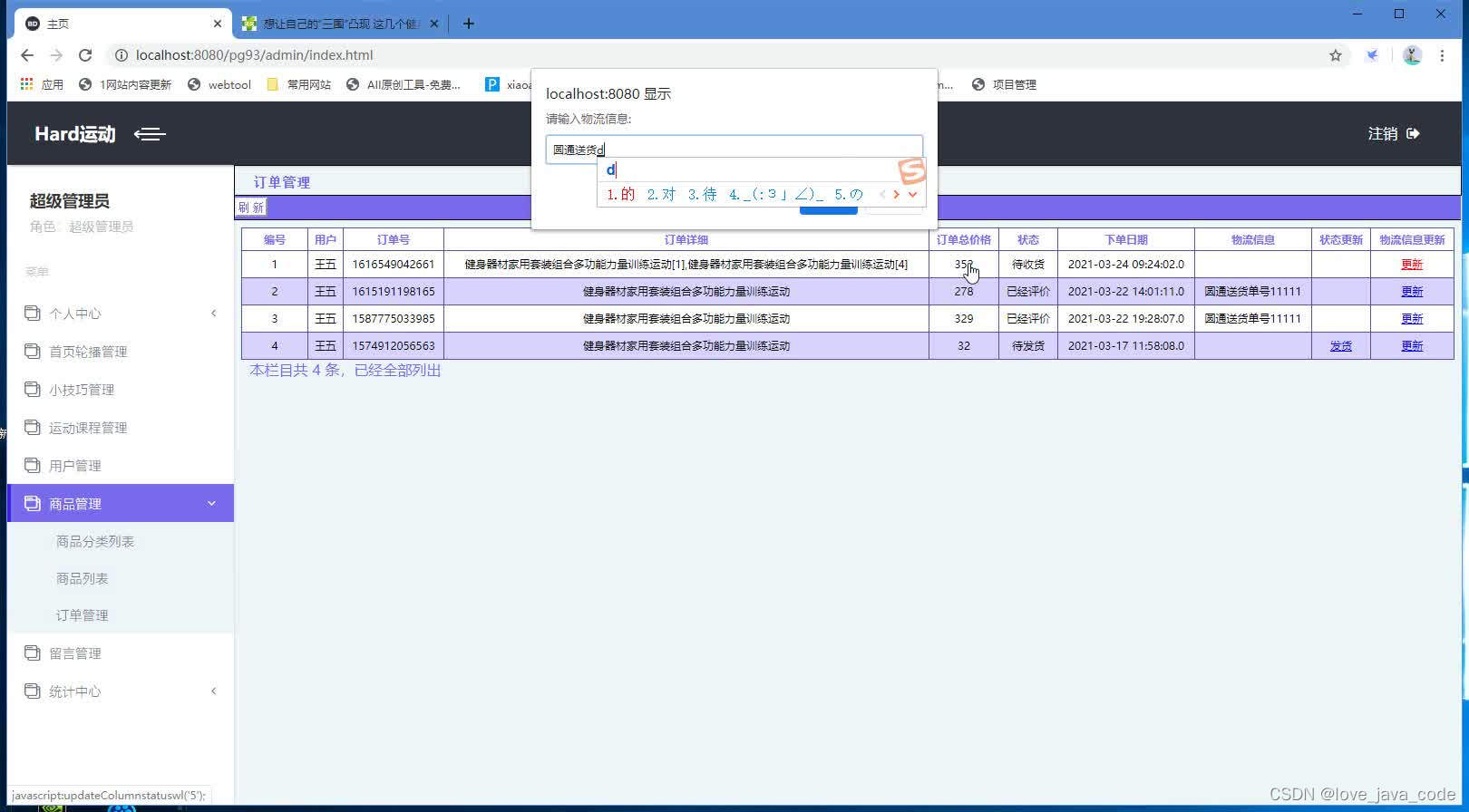
Task: Click user 王五 in order row 1
Action: coord(326,265)
